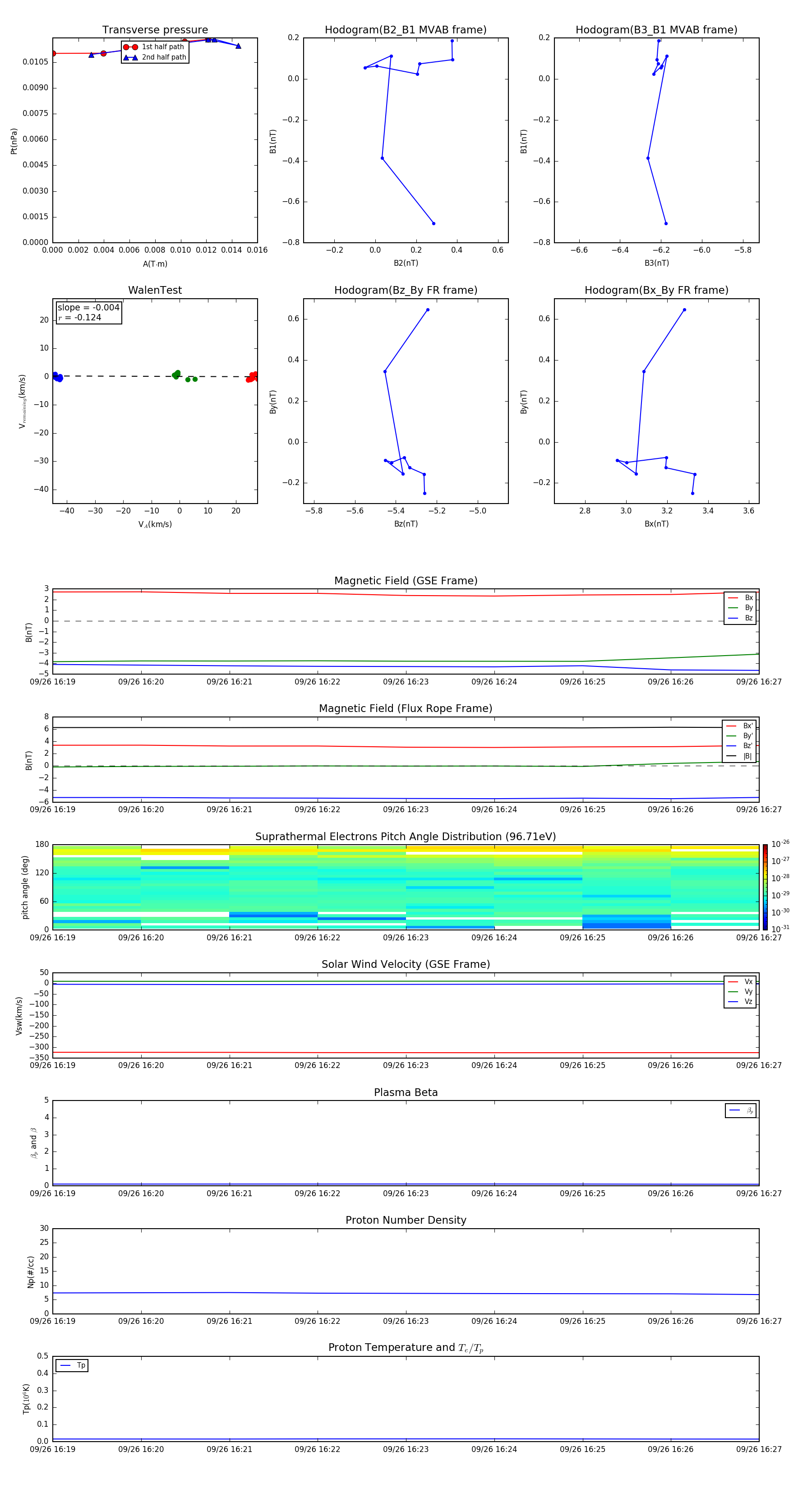Click the 'Magnetic Field (Flux Rope Frame)' title

pyautogui.click(x=406, y=709)
